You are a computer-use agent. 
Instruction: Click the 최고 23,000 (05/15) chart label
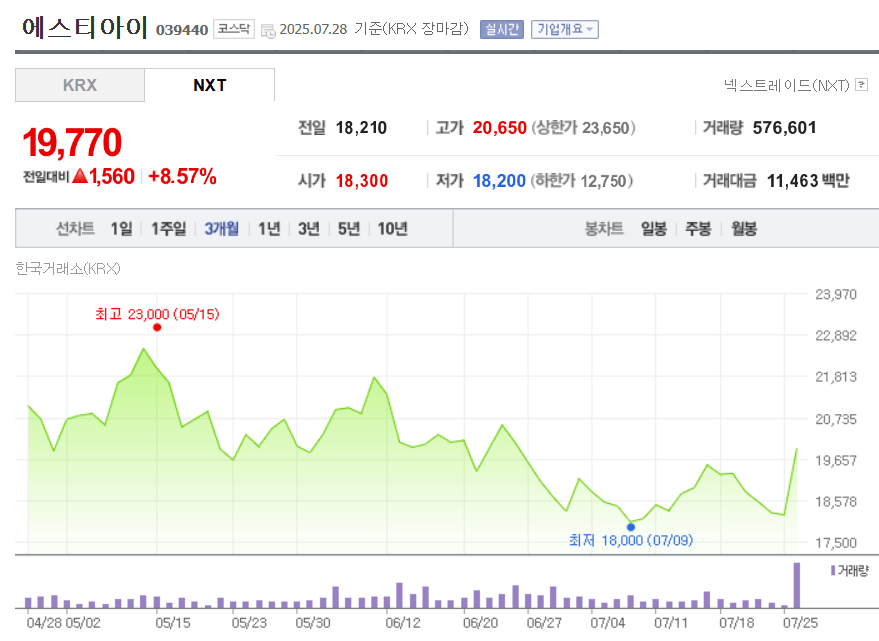(157, 314)
